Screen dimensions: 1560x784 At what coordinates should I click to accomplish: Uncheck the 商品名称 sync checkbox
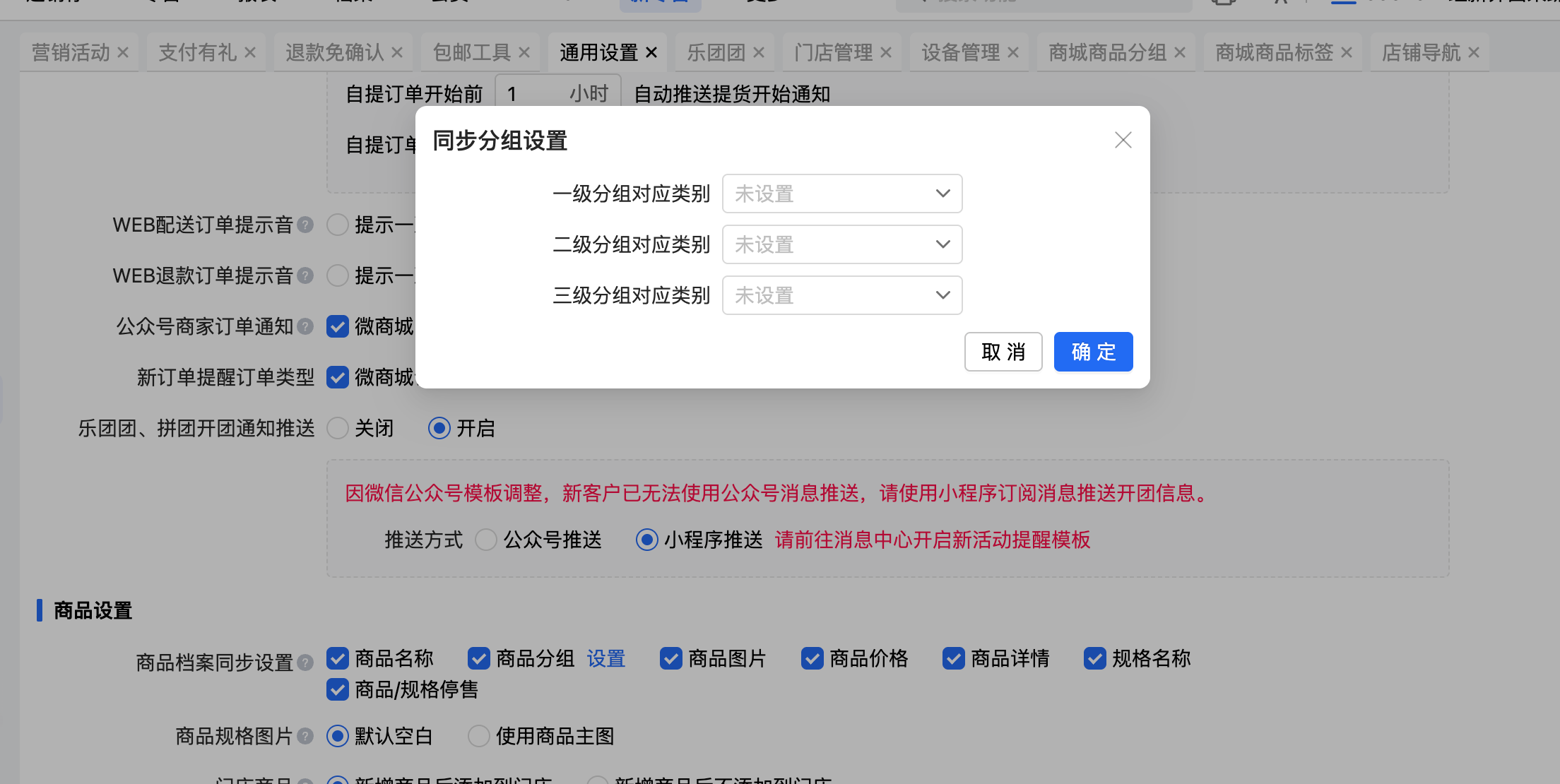pos(338,658)
